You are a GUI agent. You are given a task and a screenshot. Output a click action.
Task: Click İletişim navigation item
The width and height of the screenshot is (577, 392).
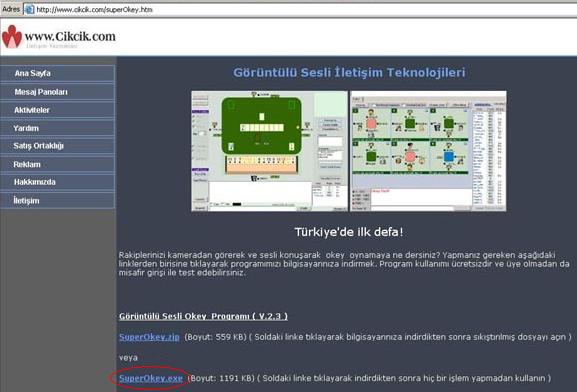[57, 200]
